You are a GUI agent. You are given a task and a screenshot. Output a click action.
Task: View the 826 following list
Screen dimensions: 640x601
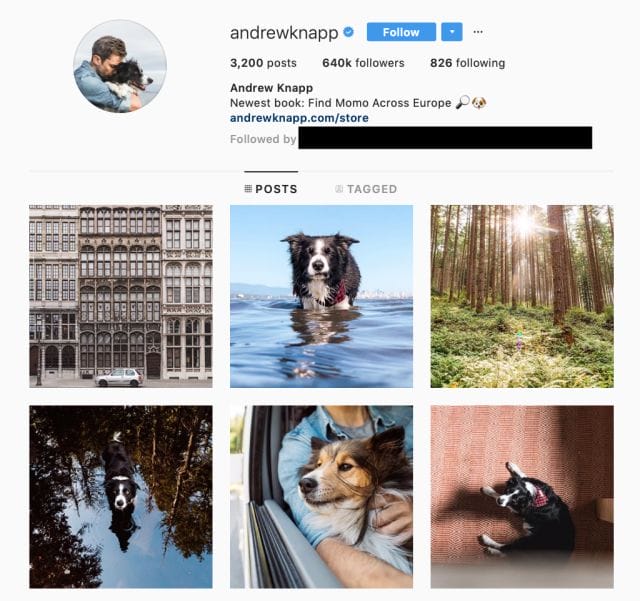click(467, 63)
